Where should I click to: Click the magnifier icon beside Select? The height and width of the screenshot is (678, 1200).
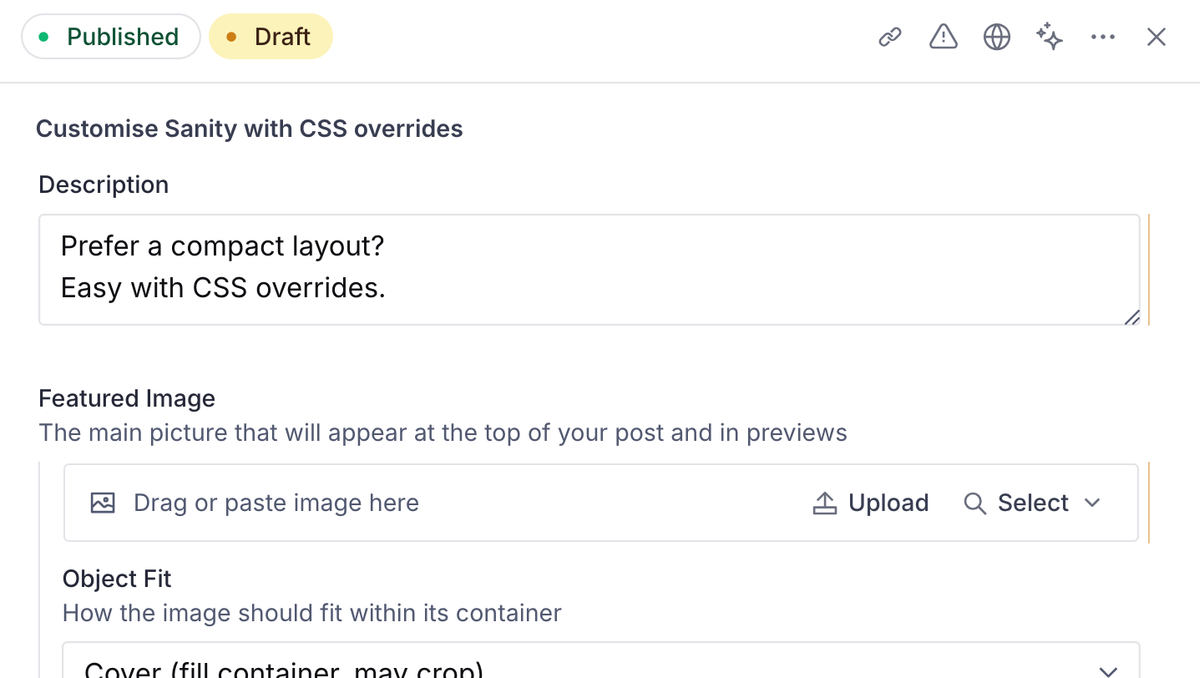pos(975,503)
